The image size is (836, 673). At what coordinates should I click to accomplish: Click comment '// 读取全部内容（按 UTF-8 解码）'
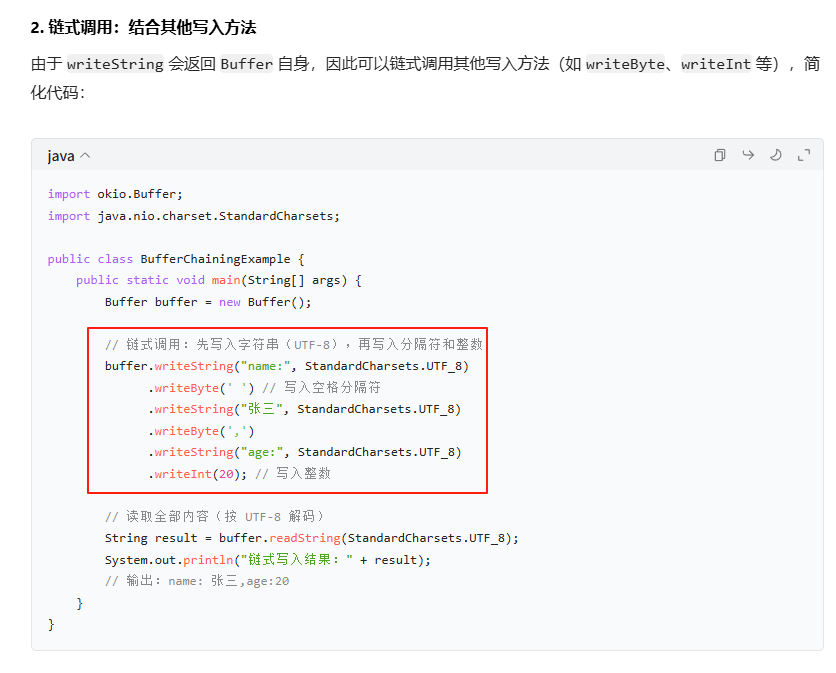214,517
